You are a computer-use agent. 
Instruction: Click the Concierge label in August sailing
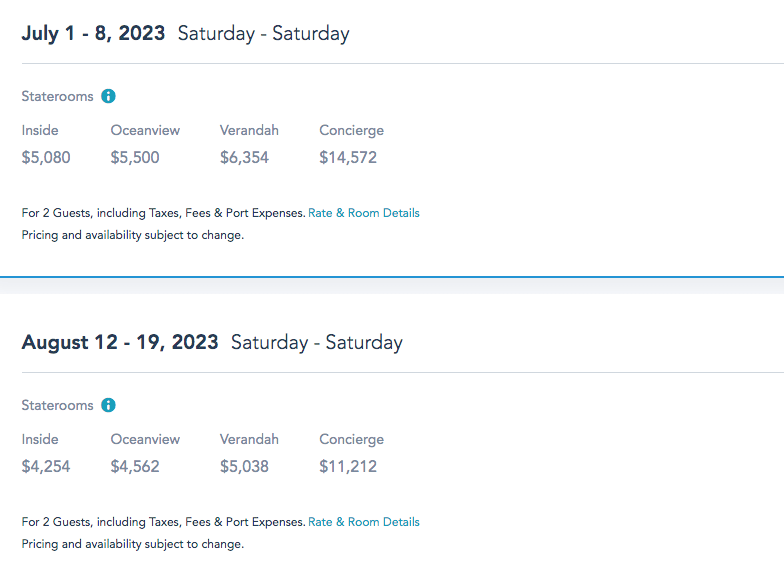point(351,439)
